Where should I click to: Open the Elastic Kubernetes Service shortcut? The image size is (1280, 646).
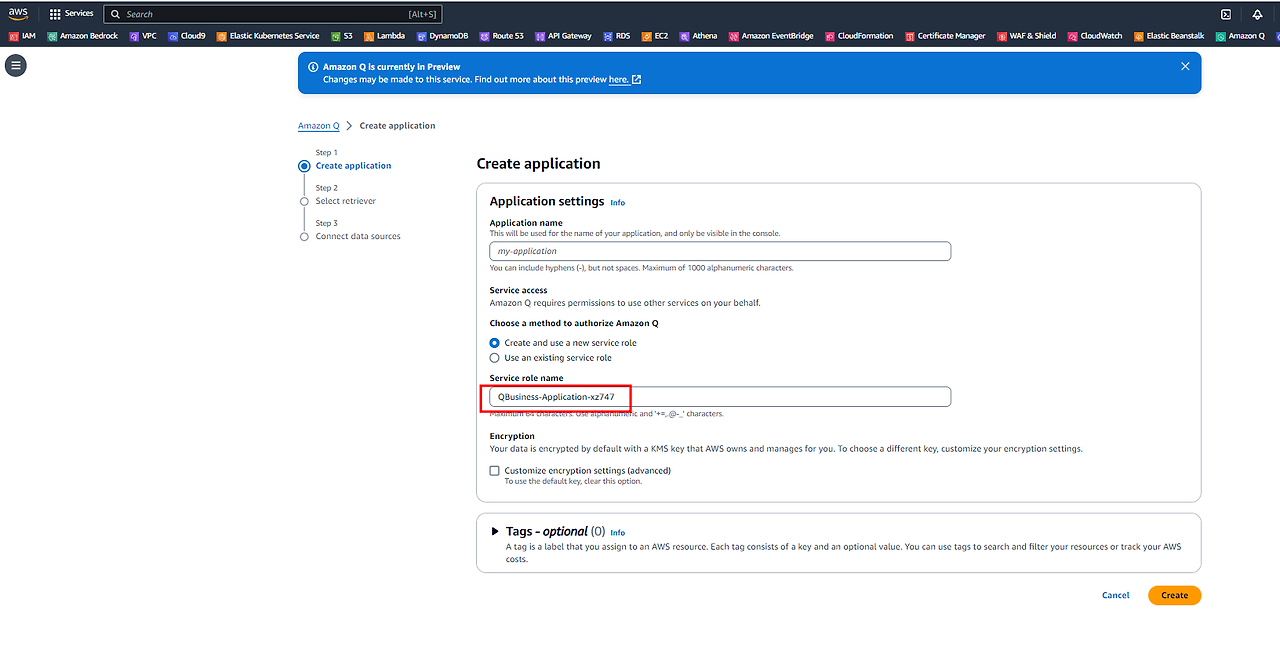[x=268, y=36]
